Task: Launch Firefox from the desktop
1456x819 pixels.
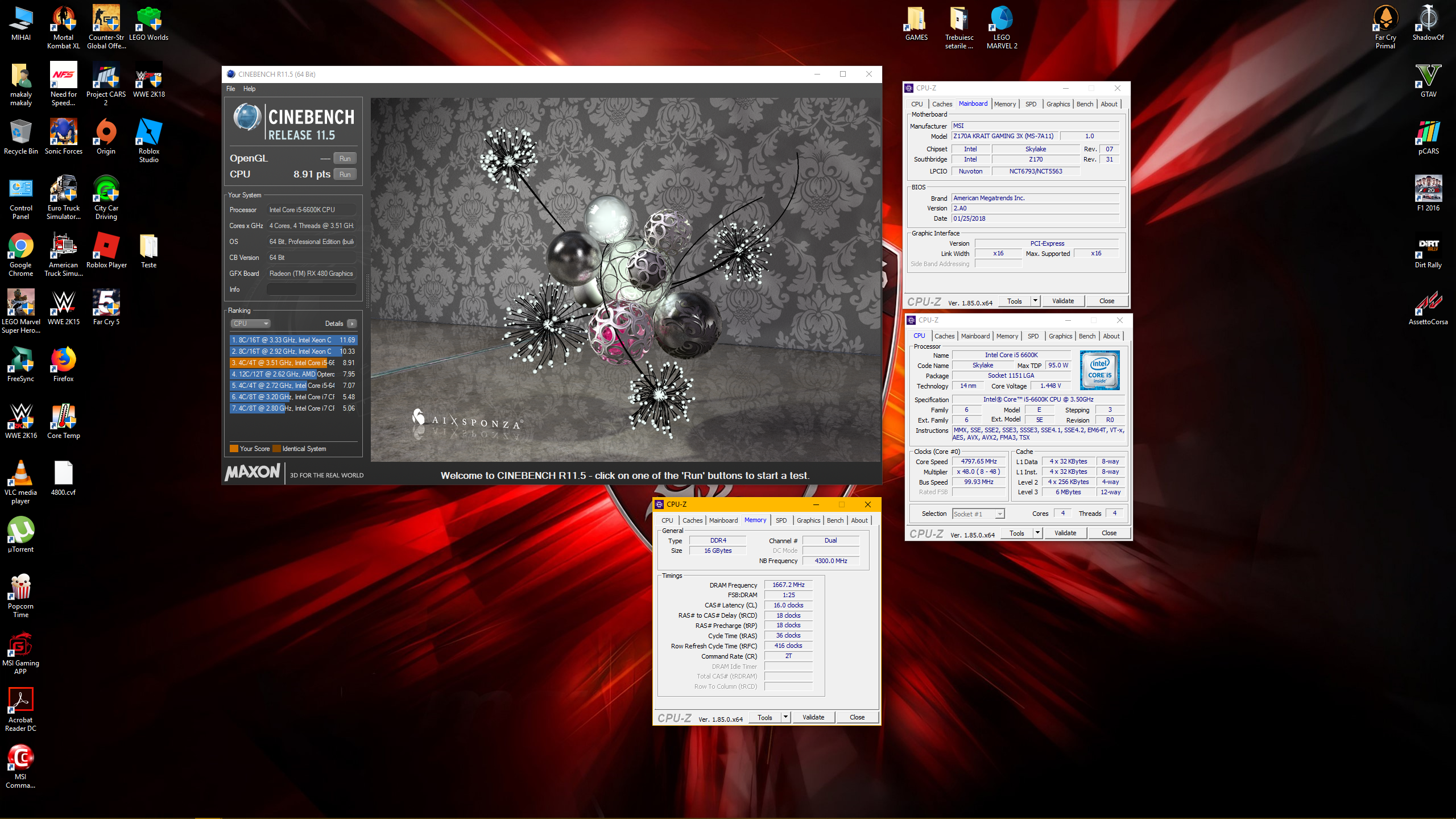Action: click(x=63, y=364)
